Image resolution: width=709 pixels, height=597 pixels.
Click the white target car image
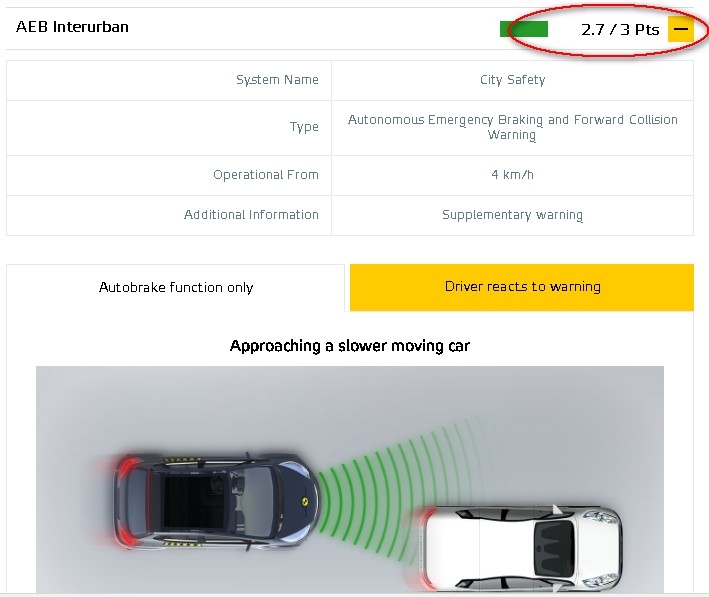tap(519, 548)
